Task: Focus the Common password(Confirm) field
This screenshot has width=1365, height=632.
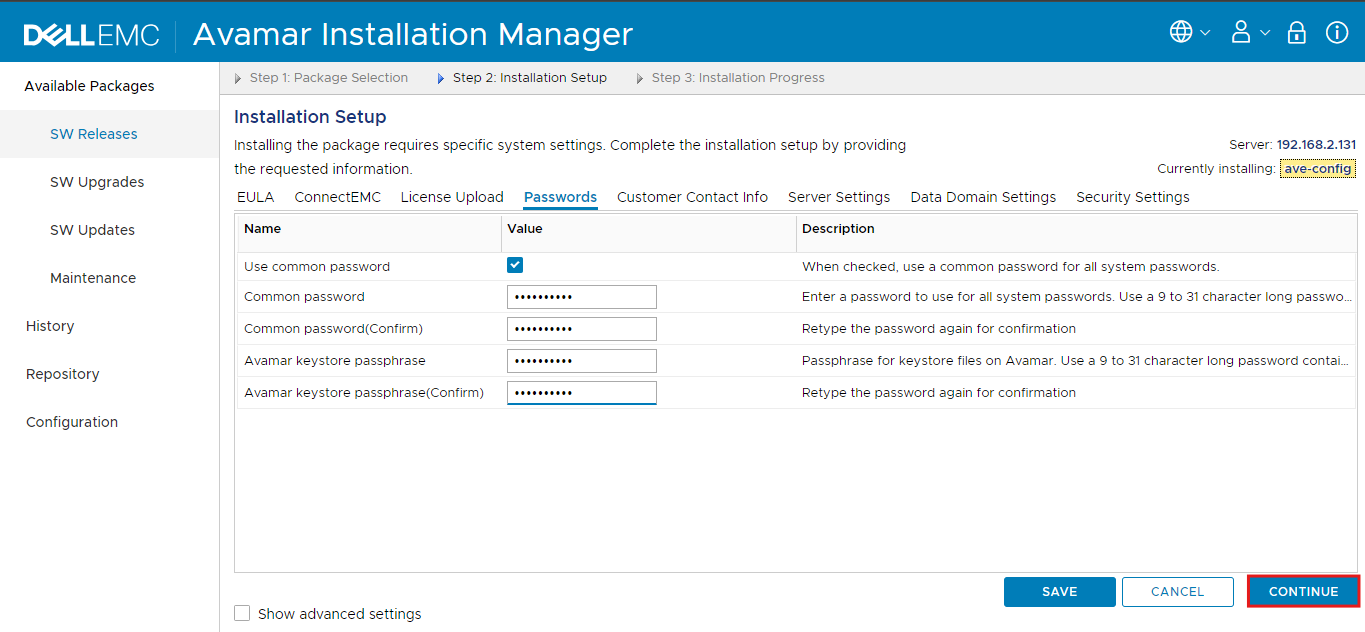Action: [x=582, y=329]
